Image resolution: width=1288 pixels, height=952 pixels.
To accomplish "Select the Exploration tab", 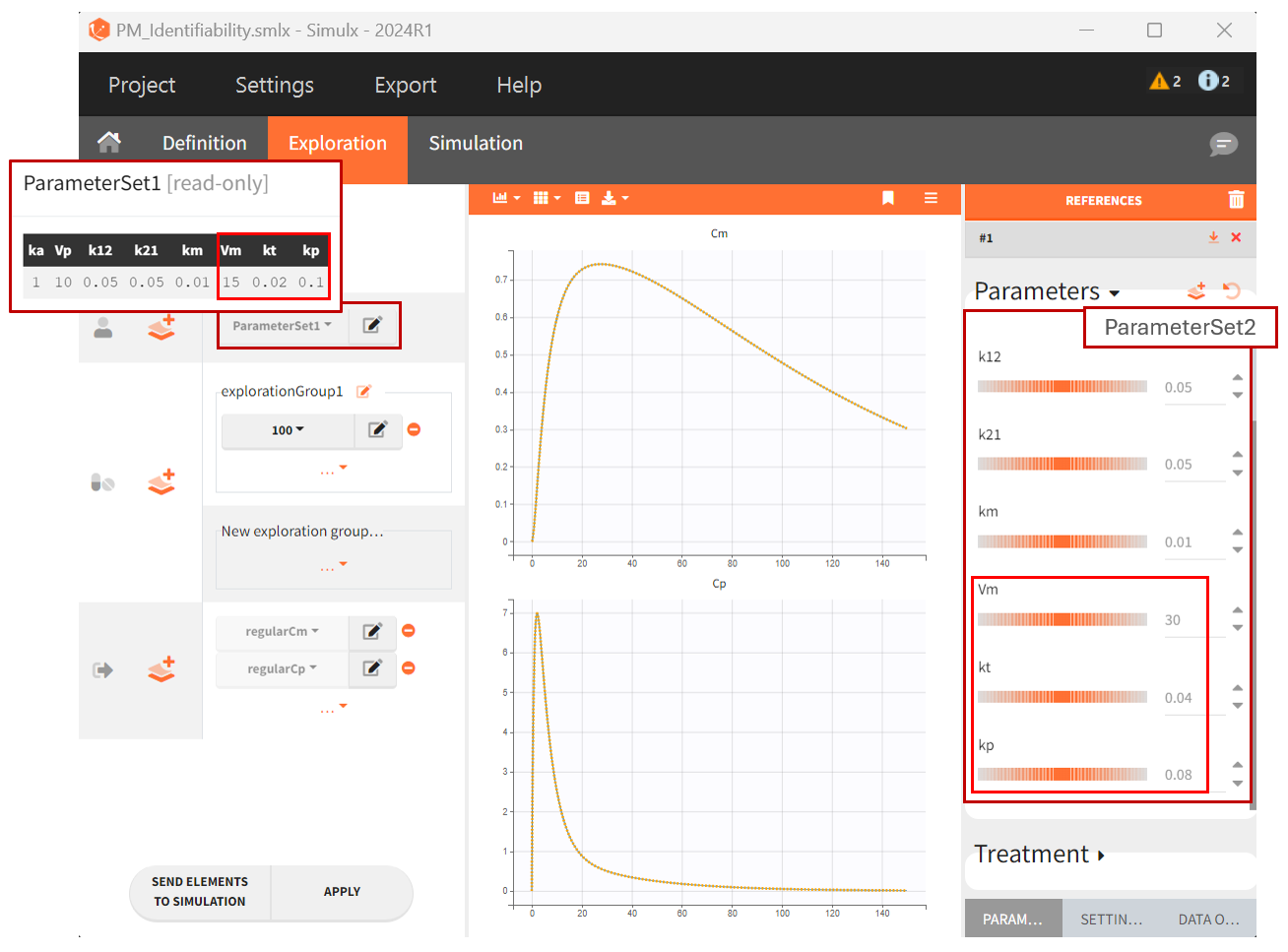I will pyautogui.click(x=338, y=143).
